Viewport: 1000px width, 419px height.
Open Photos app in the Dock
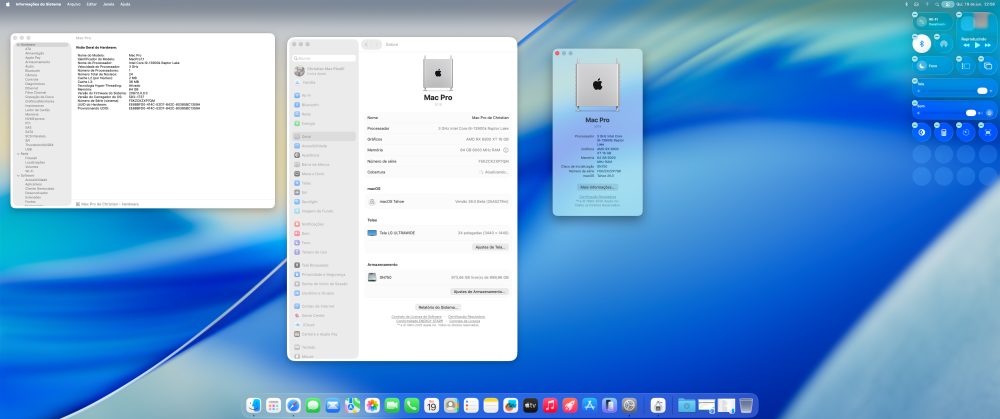click(372, 405)
